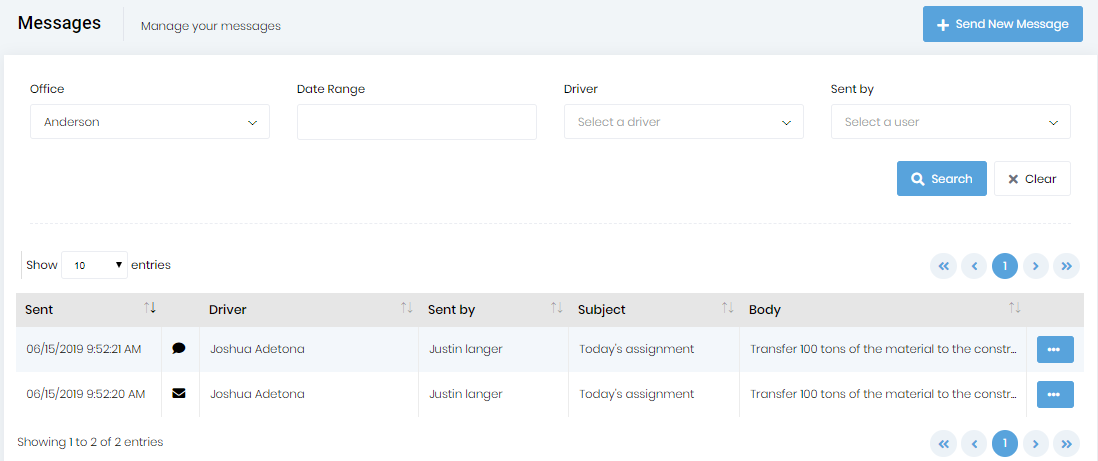This screenshot has height=461, width=1098.
Task: Go to next page in bottom pagination
Action: 1036,443
